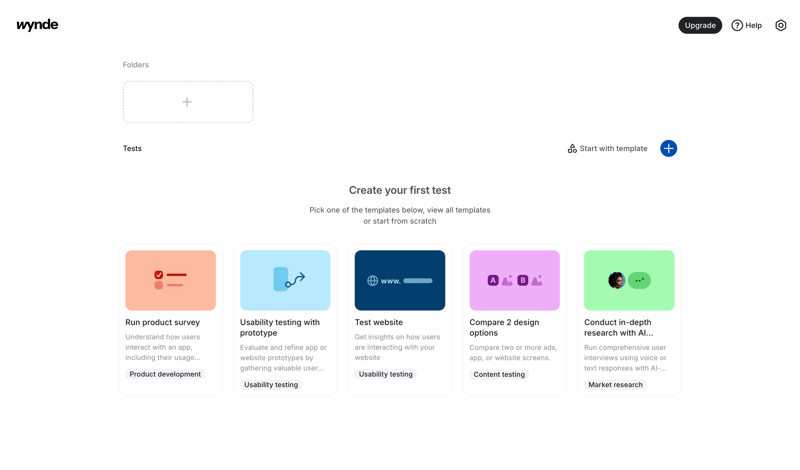Open the Help link
This screenshot has height=470, width=800.
pyautogui.click(x=746, y=26)
